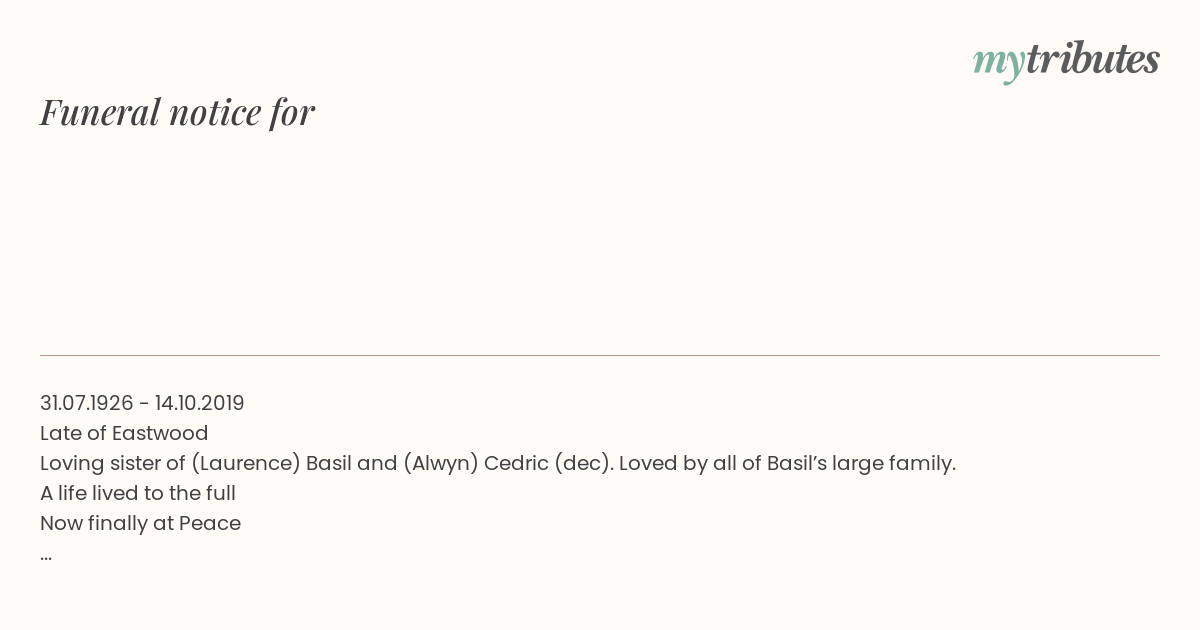Select the "Late of Eastwood" line

point(124,433)
